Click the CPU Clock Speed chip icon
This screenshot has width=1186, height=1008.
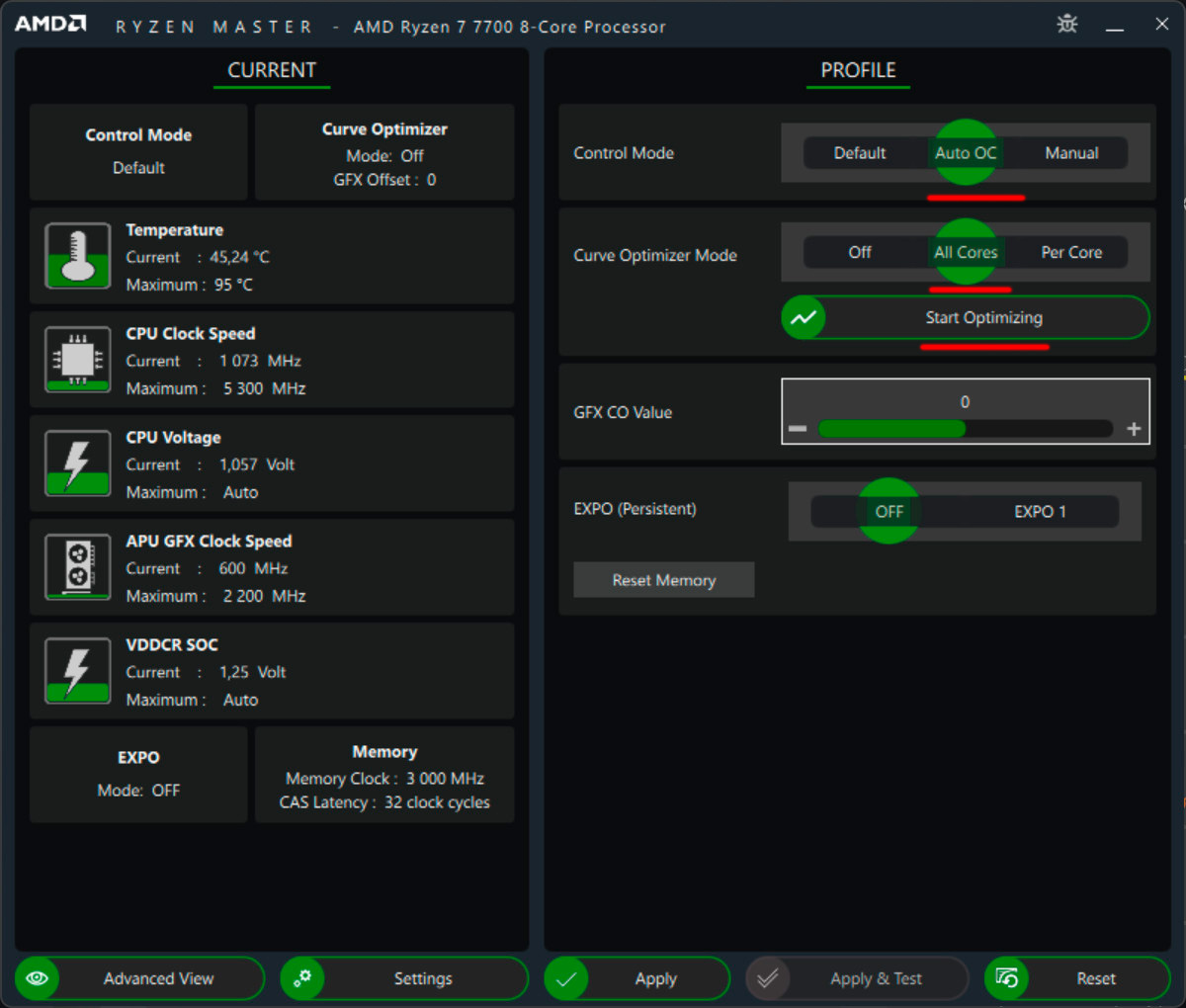[77, 360]
